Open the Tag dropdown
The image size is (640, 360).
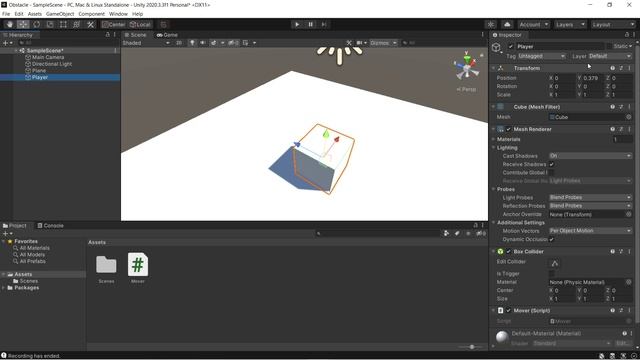[x=542, y=56]
